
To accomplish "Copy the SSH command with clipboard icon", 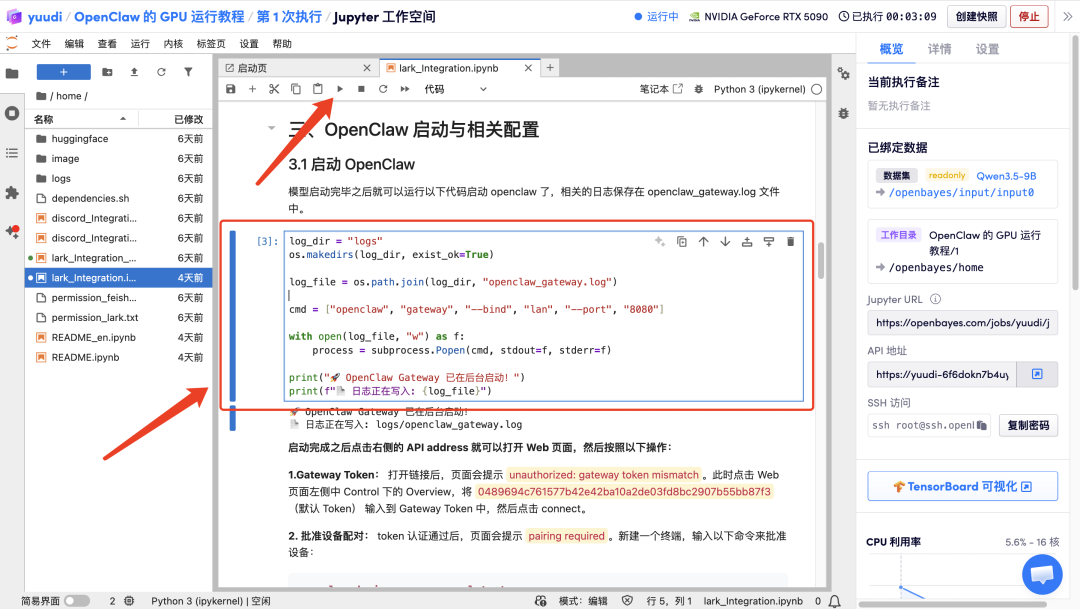I will click(x=982, y=426).
